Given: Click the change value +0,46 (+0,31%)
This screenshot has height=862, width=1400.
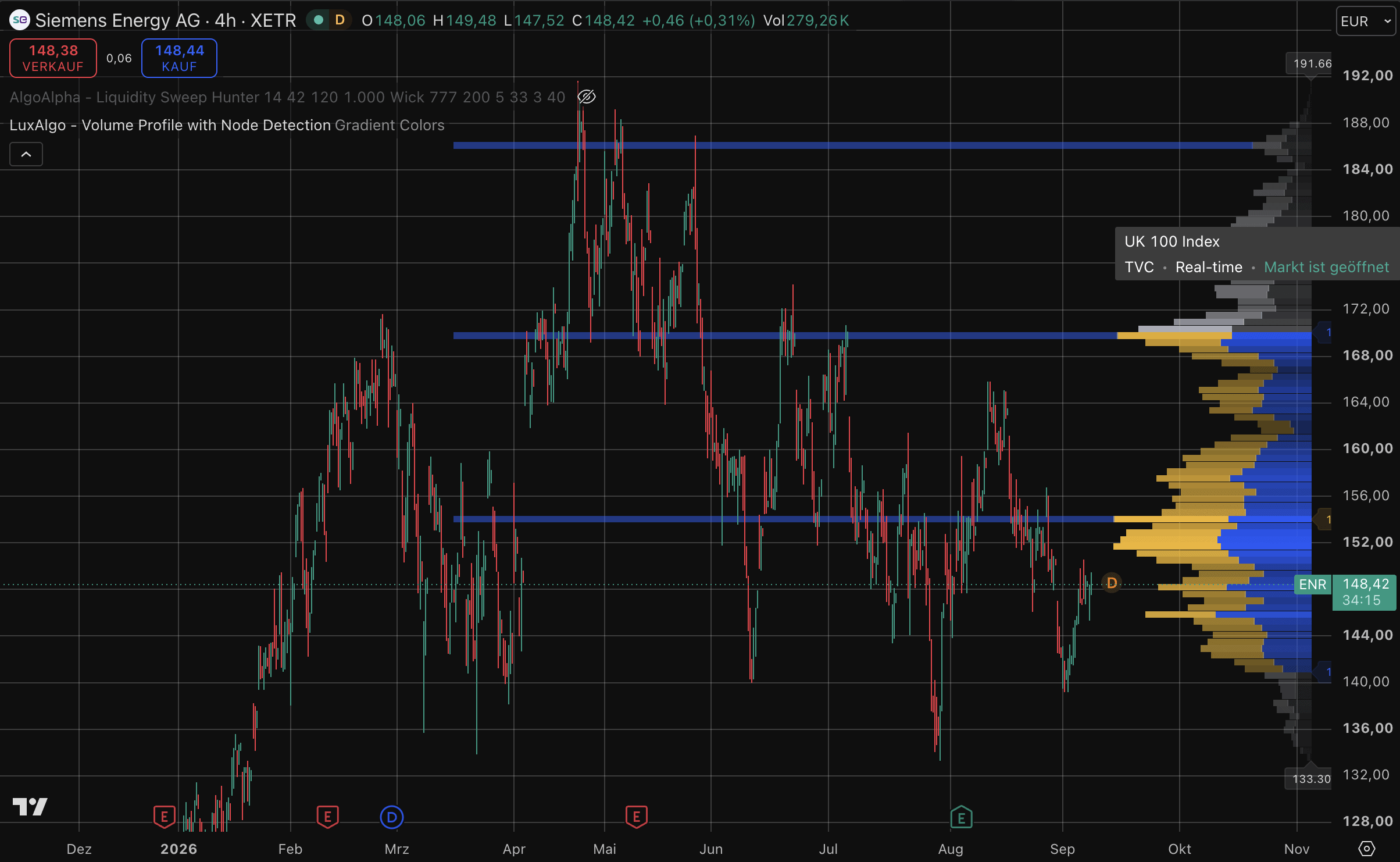Looking at the screenshot, I should [x=699, y=20].
